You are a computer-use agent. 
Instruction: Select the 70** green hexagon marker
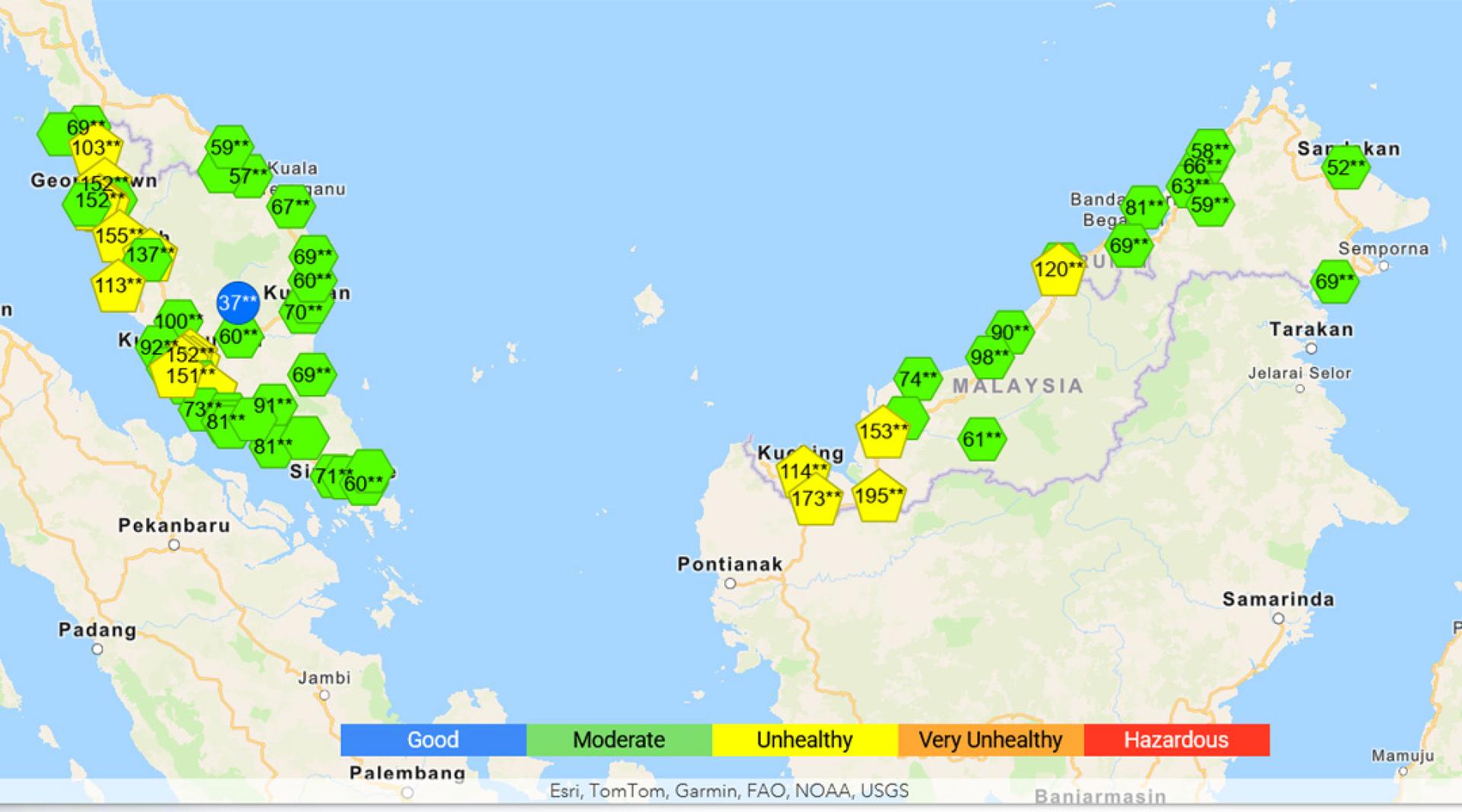303,312
